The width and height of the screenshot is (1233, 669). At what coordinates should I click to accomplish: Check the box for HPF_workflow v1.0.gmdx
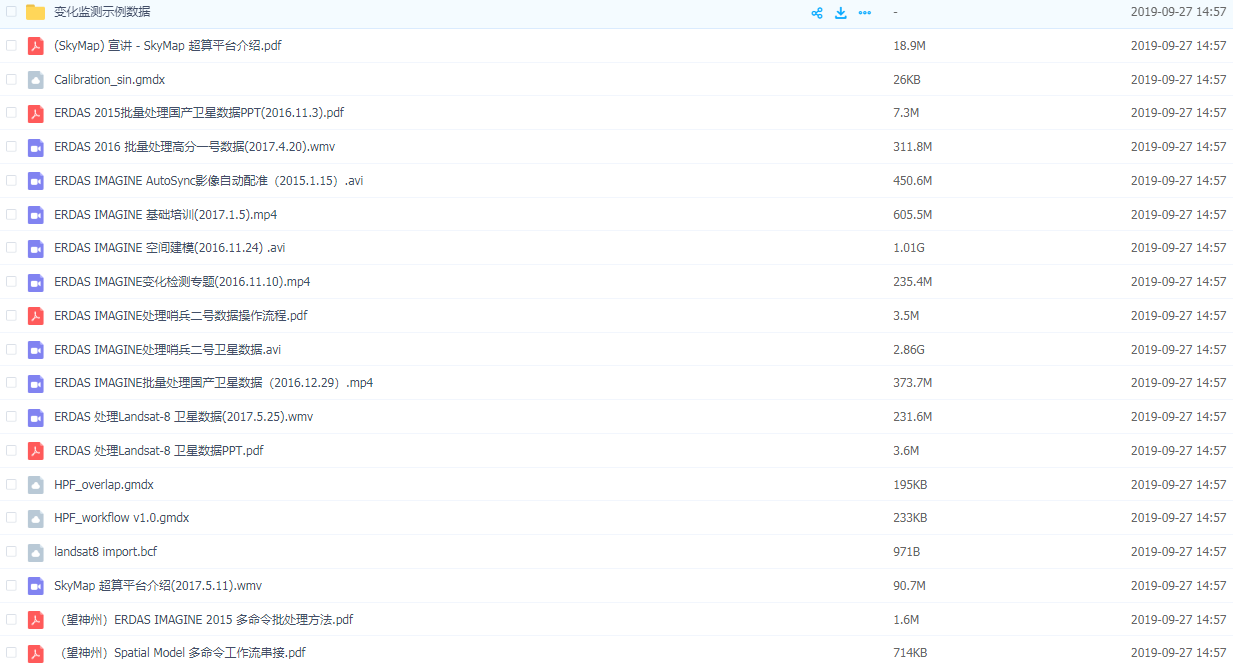pos(11,518)
